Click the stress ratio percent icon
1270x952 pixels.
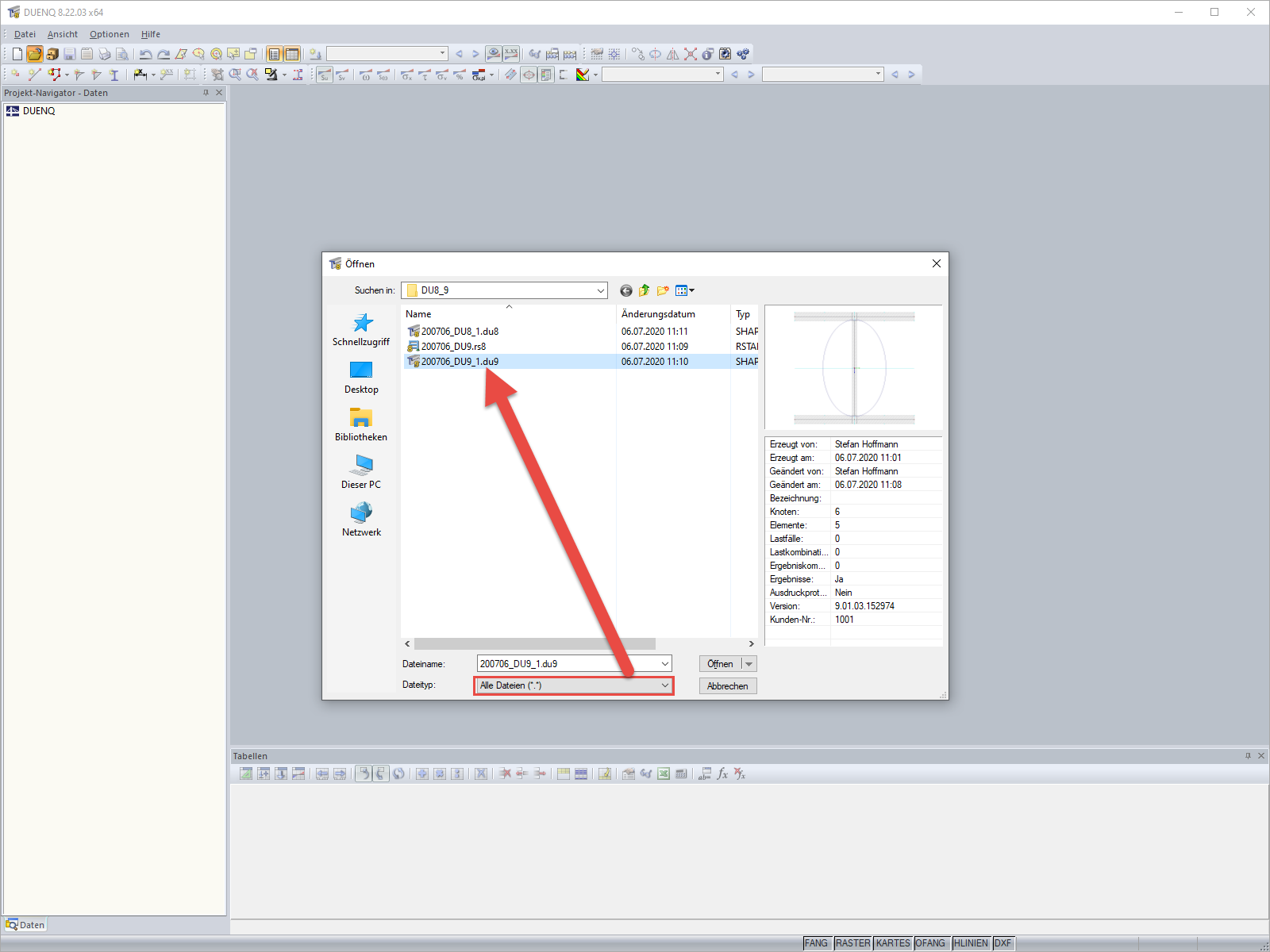tap(460, 75)
